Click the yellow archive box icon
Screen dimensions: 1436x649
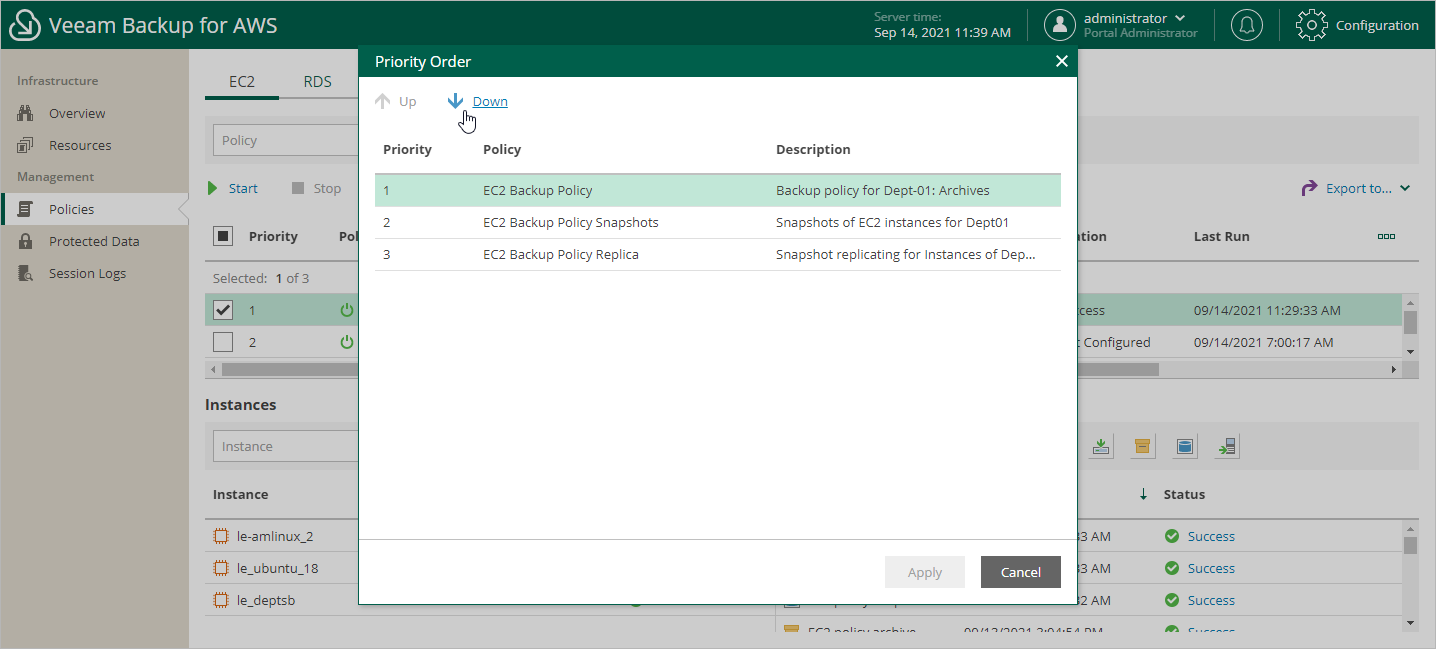pos(1143,446)
